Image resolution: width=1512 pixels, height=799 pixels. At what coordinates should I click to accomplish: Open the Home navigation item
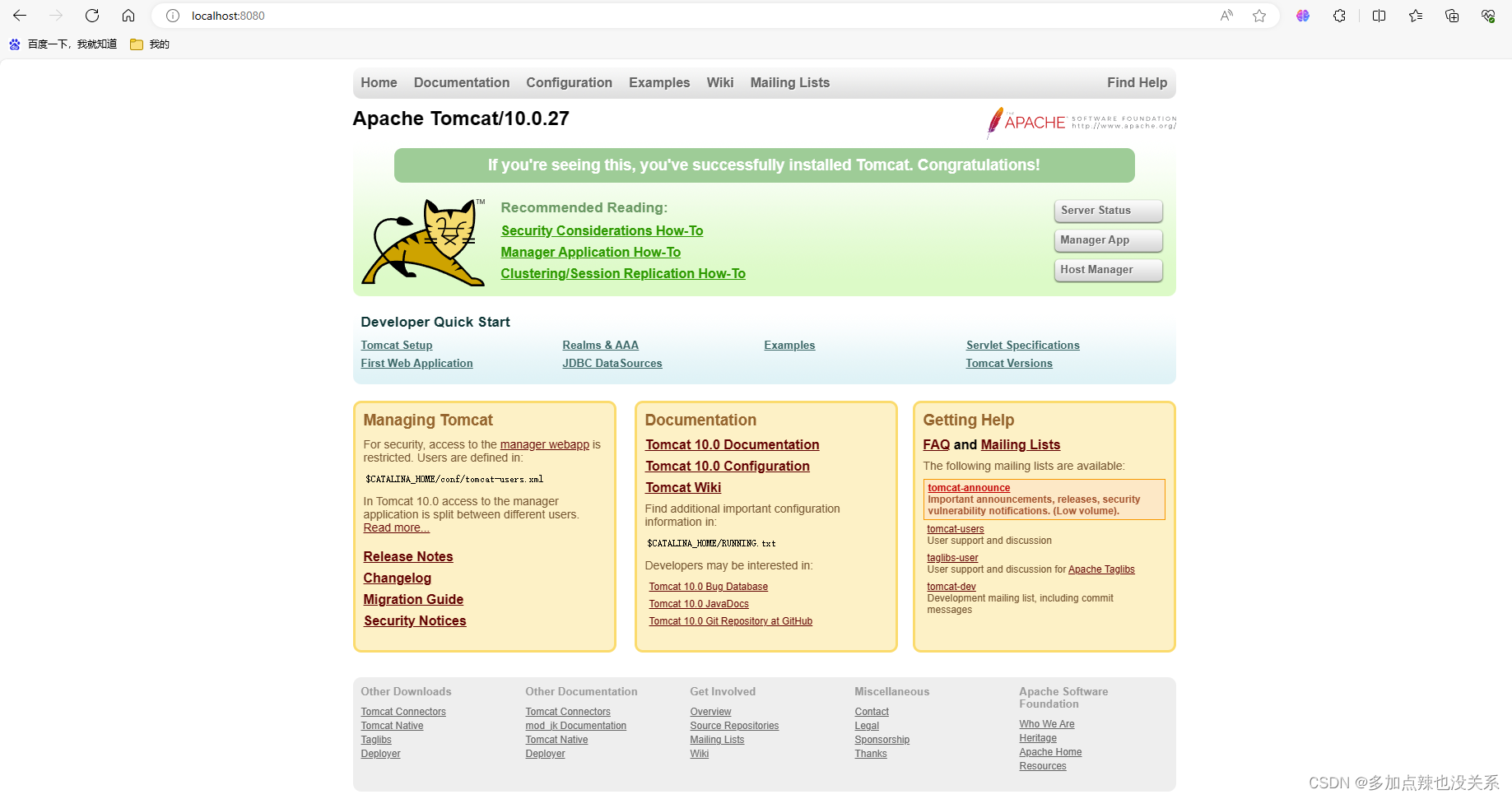379,82
